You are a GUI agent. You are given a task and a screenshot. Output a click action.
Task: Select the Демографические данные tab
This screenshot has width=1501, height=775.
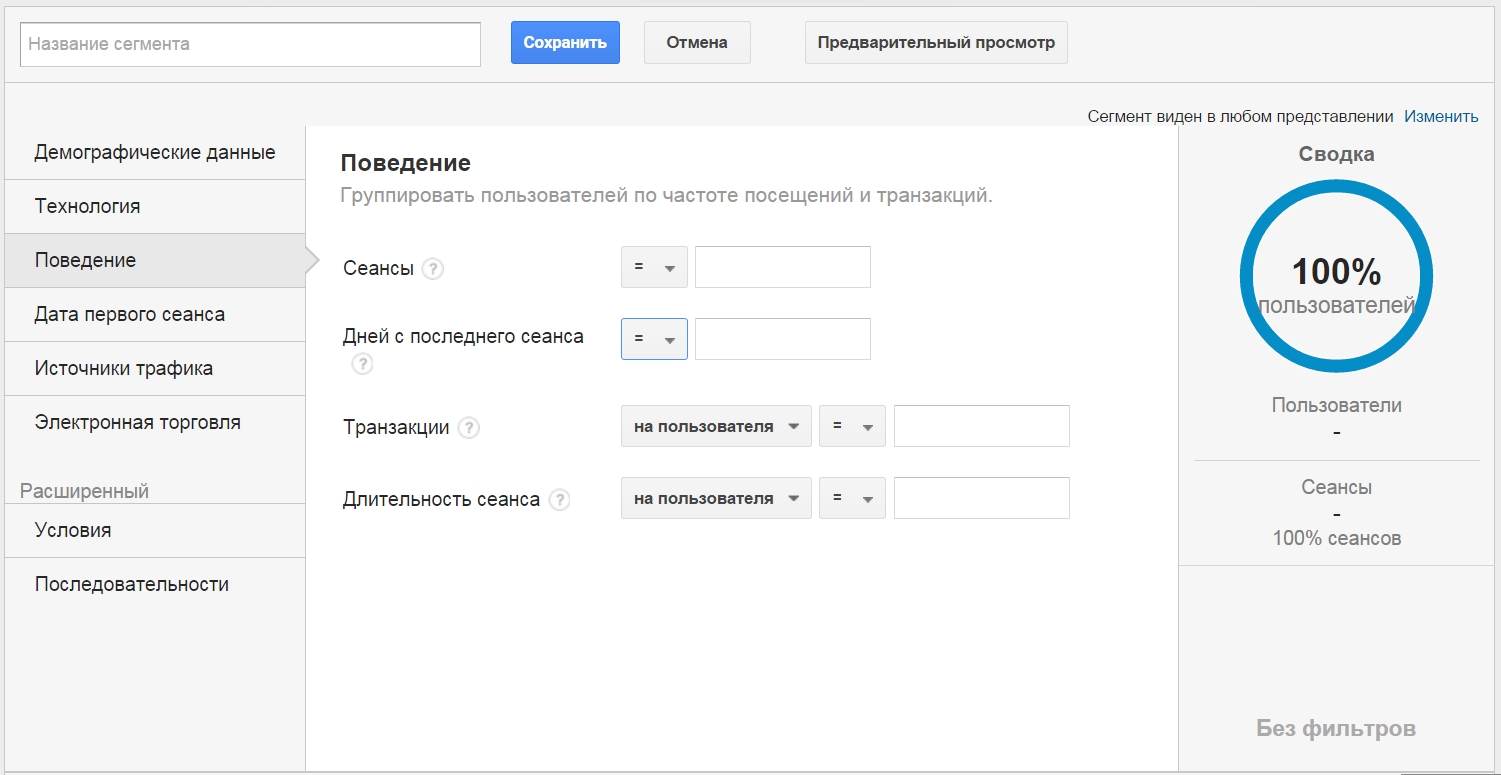(155, 153)
